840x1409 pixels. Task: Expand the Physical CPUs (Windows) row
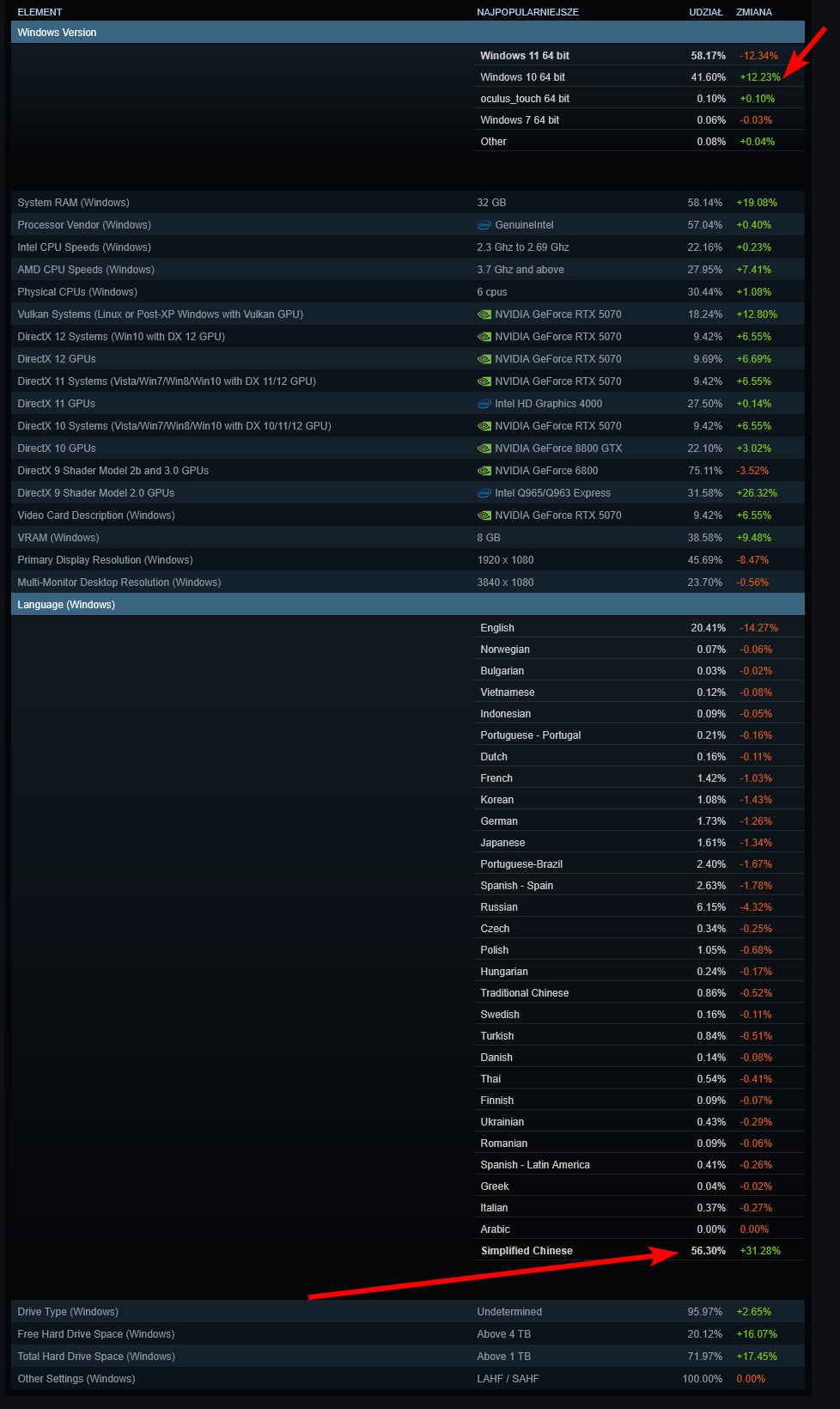(408, 292)
